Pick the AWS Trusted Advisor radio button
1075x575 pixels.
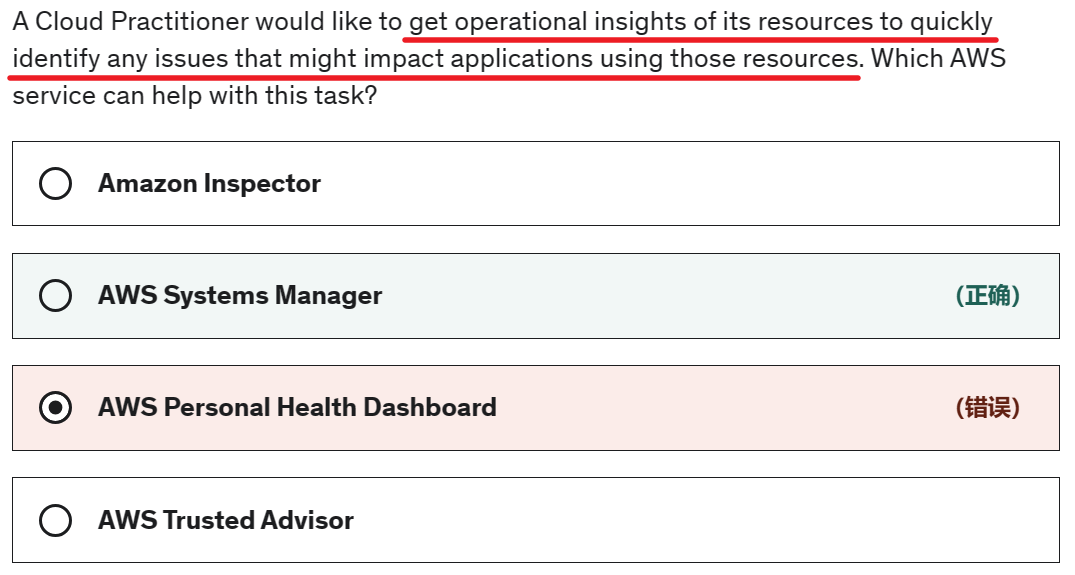point(55,521)
